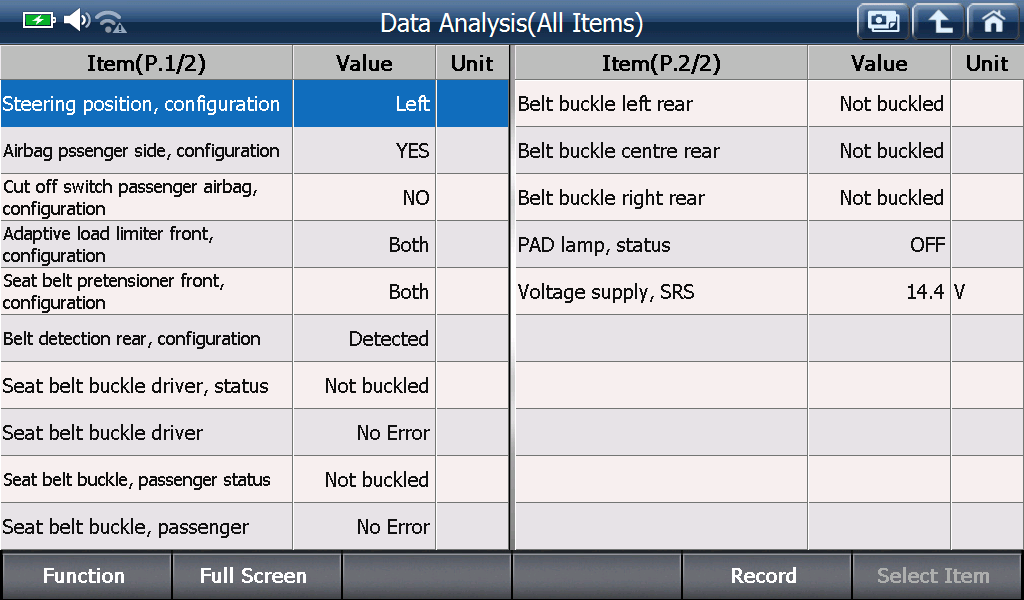
Task: Go back using the up arrow icon
Action: click(x=938, y=22)
